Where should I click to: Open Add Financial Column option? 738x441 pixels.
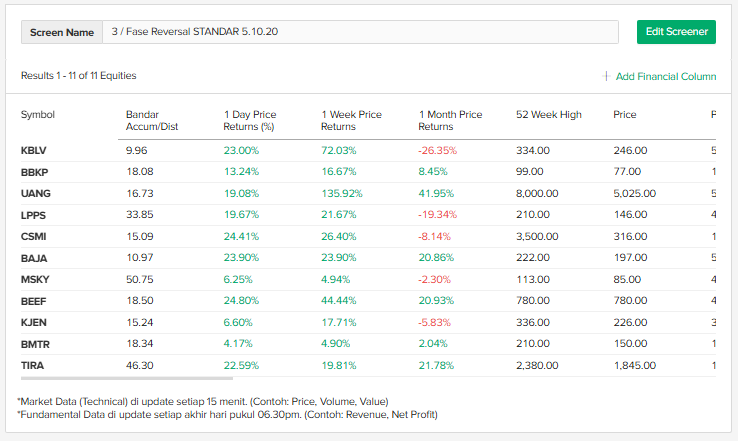click(x=660, y=76)
